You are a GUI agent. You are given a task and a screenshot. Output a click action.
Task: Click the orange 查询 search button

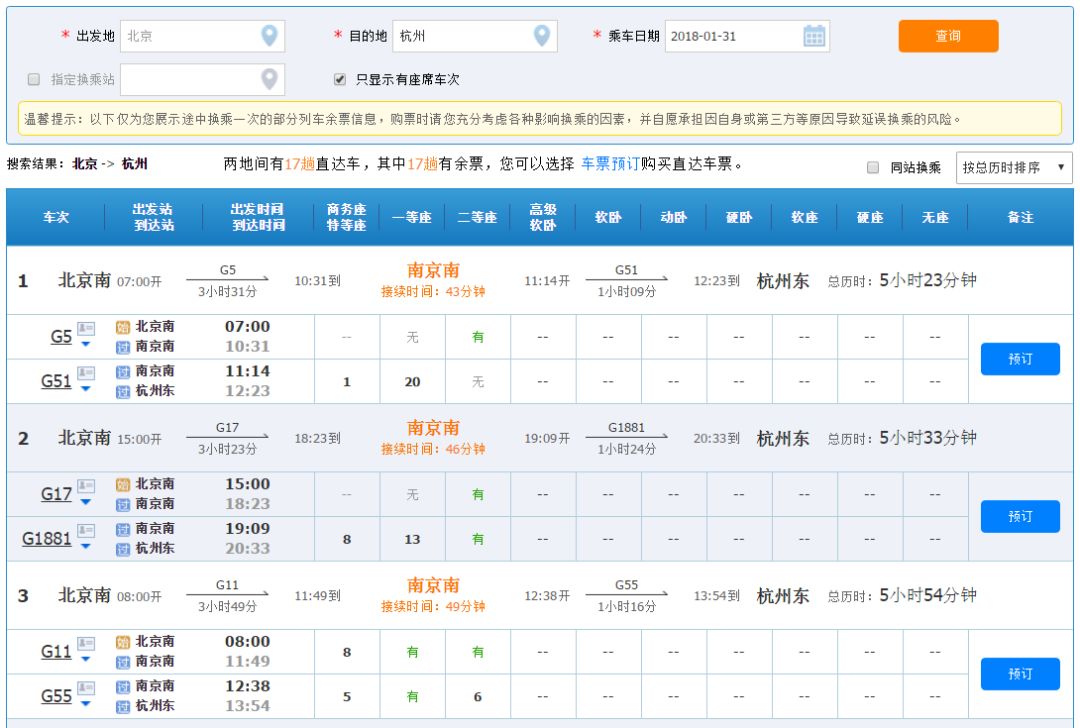tap(948, 36)
